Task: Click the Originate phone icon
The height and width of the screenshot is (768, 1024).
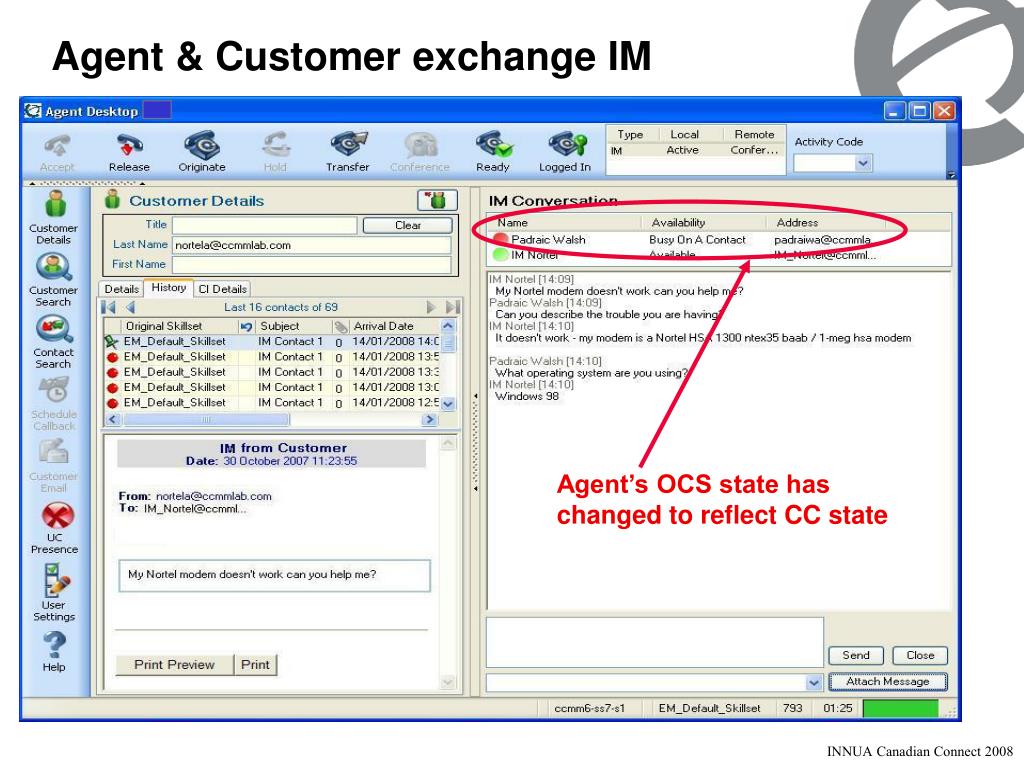Action: 202,145
